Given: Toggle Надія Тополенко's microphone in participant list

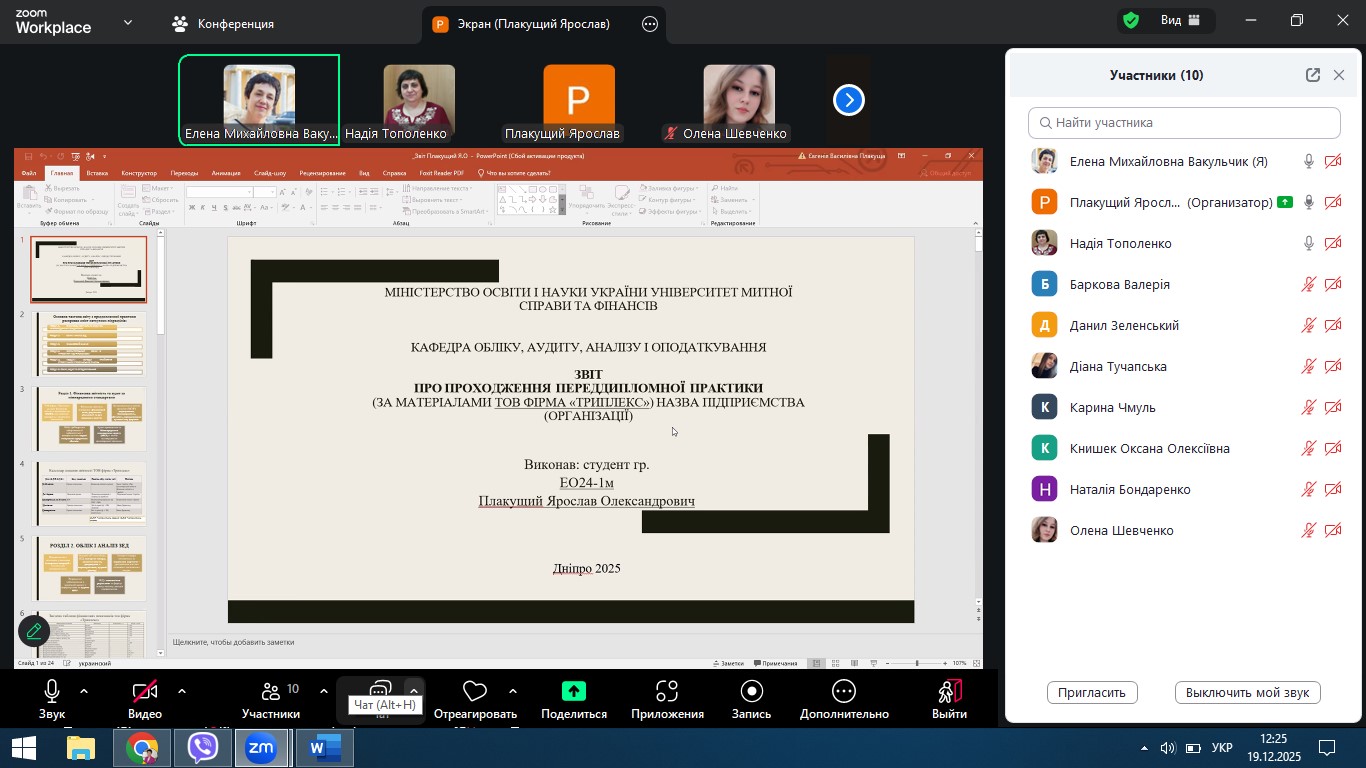Looking at the screenshot, I should [1308, 244].
